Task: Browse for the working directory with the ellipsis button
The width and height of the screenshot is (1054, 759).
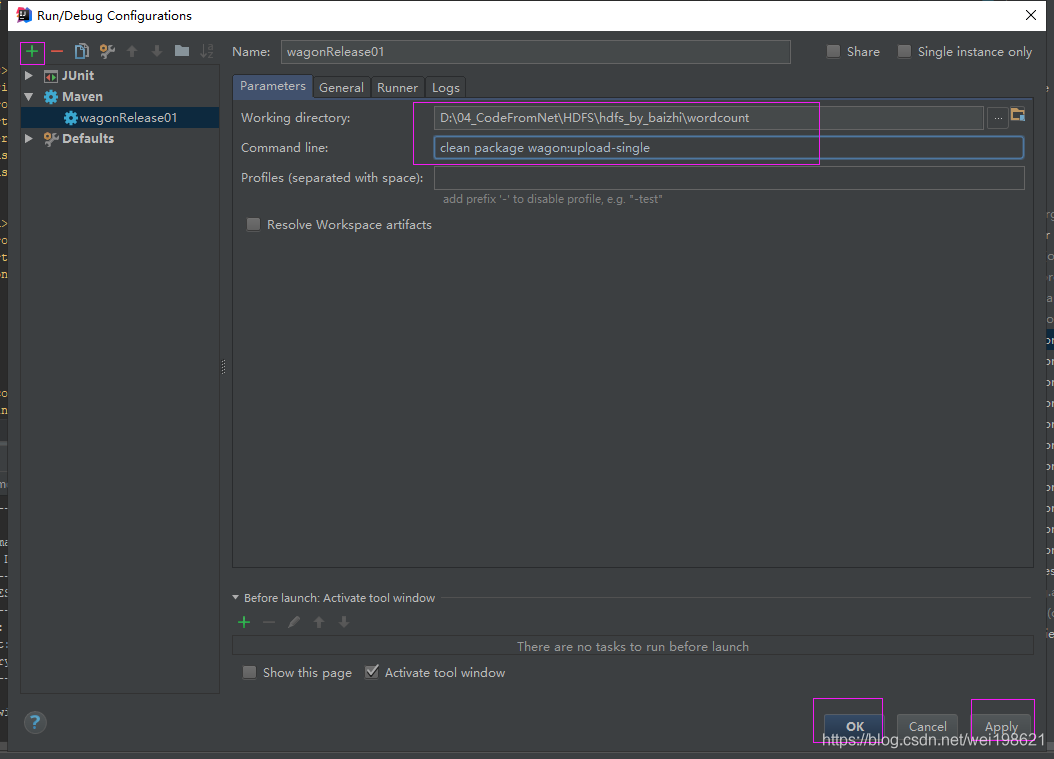Action: tap(998, 118)
